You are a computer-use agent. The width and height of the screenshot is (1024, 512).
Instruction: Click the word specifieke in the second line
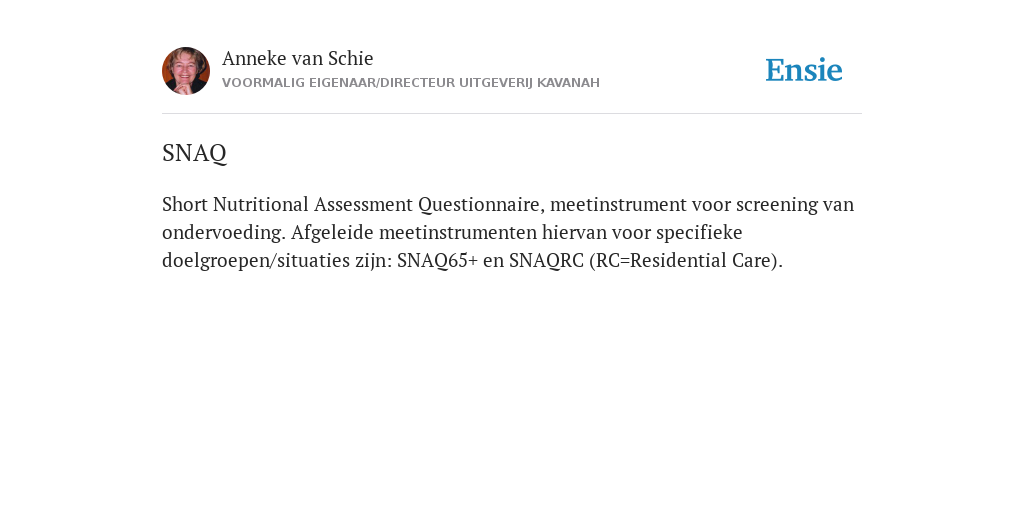(699, 233)
